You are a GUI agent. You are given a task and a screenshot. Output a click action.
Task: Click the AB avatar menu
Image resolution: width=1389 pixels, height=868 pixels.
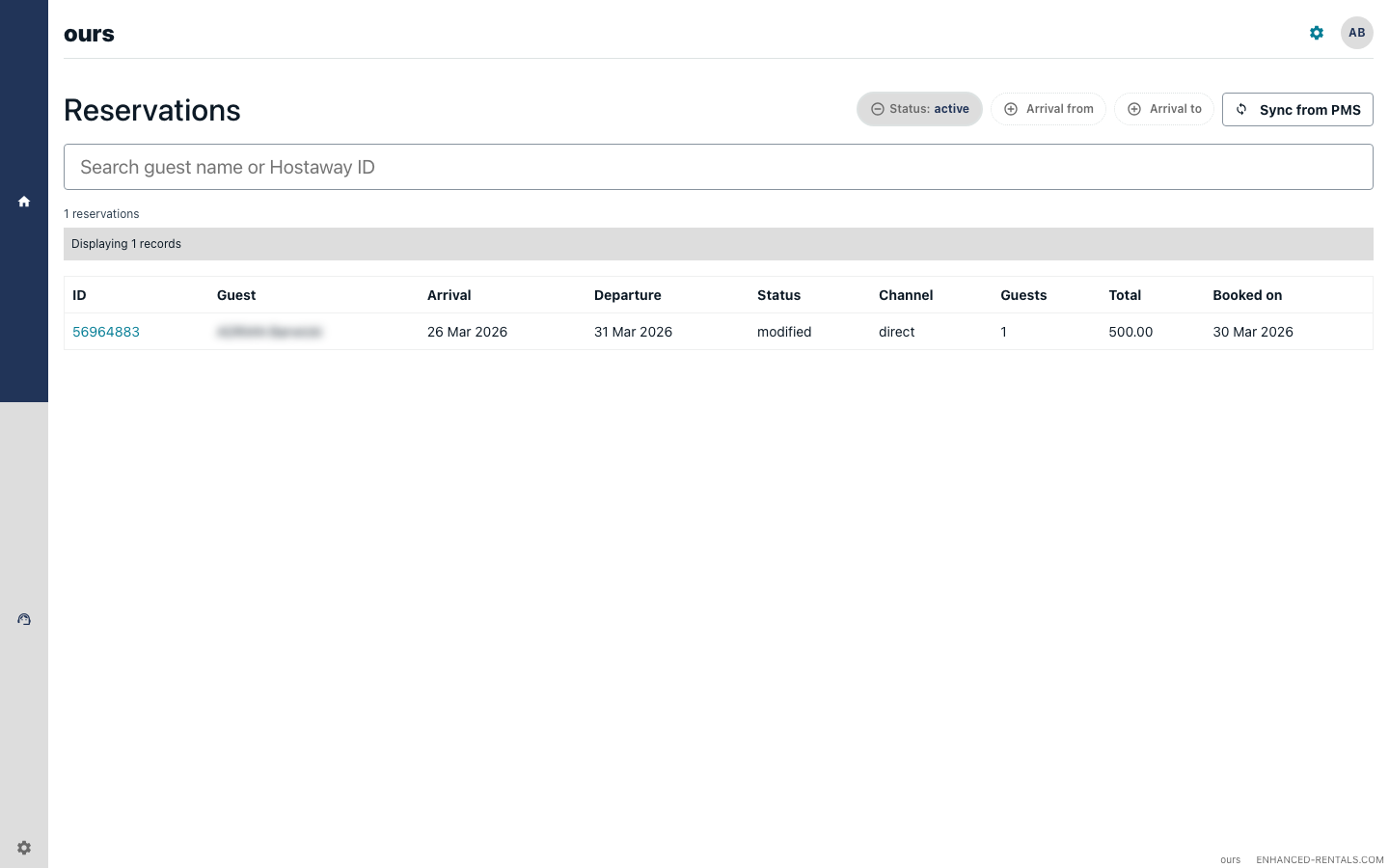pyautogui.click(x=1356, y=32)
